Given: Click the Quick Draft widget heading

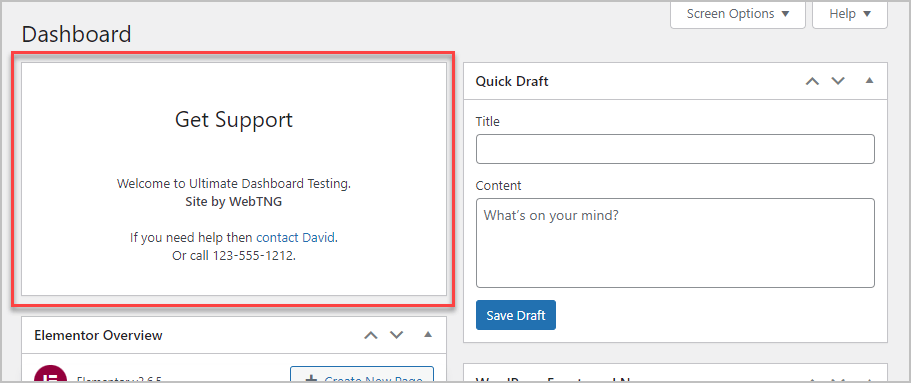Looking at the screenshot, I should click(x=512, y=81).
